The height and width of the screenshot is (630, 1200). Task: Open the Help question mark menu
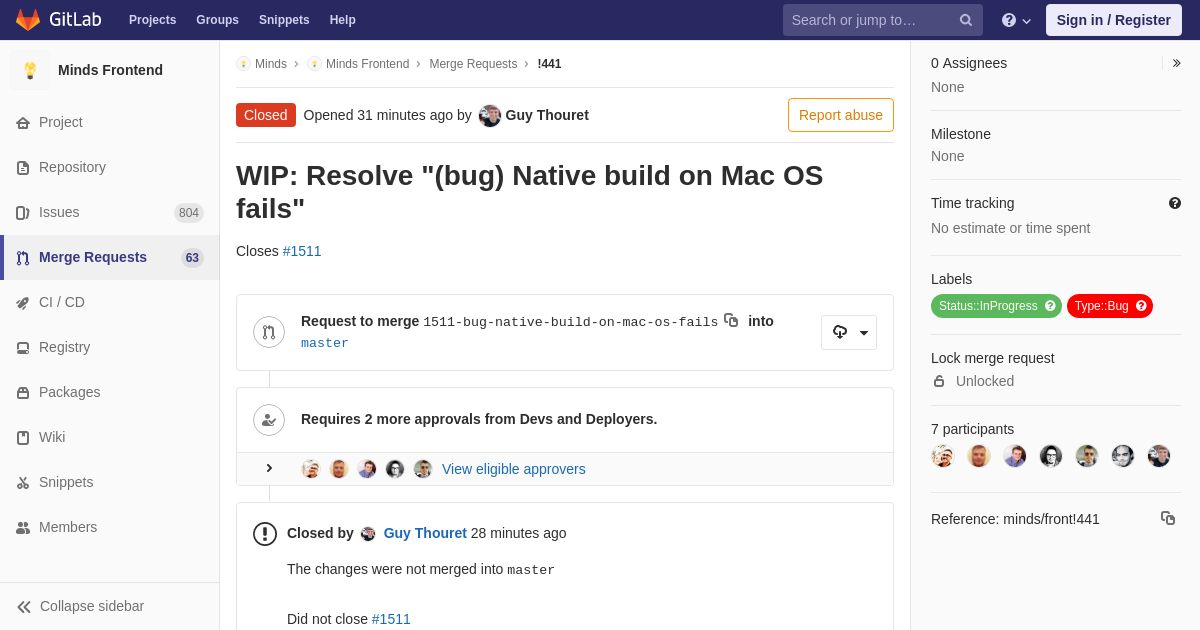pyautogui.click(x=1016, y=20)
